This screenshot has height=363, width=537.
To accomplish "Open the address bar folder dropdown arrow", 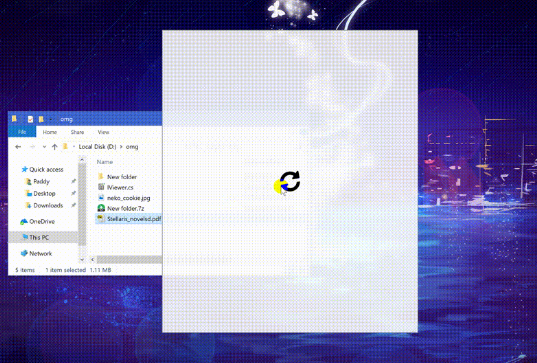I will pos(74,147).
